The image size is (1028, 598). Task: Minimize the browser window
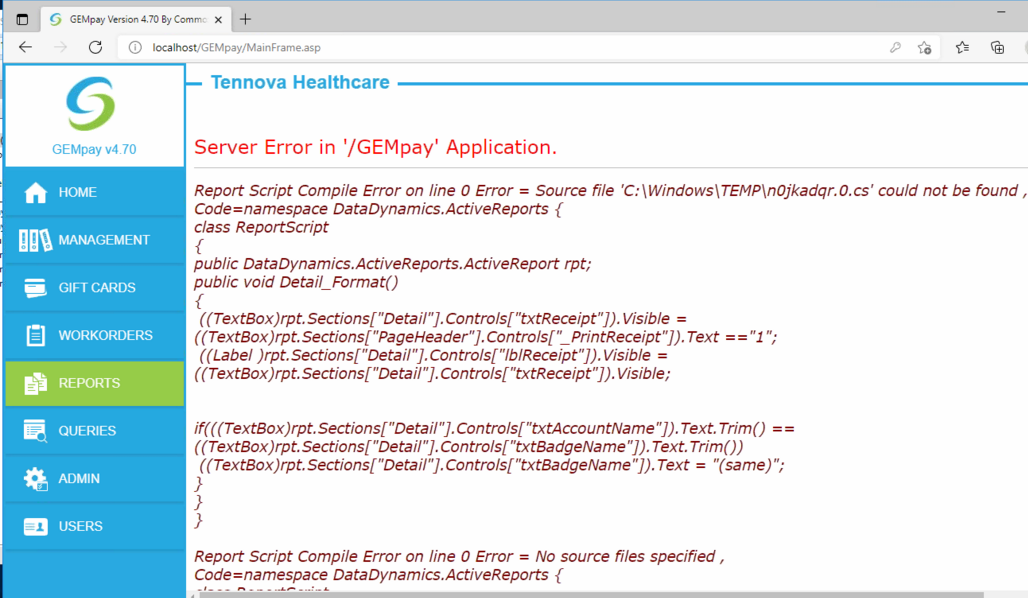[x=1001, y=12]
